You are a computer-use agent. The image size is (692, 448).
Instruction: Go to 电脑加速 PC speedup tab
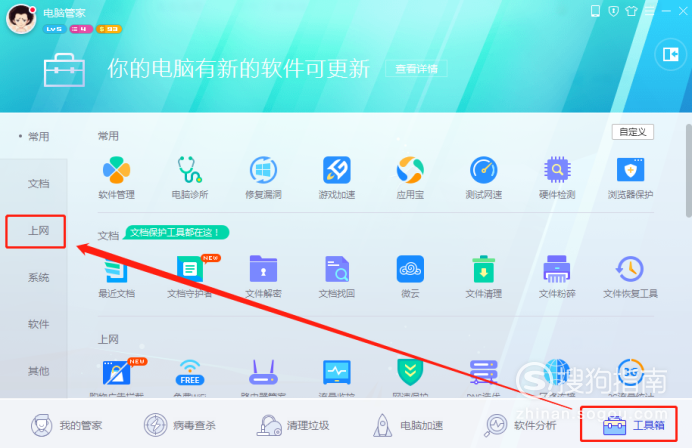pyautogui.click(x=407, y=425)
